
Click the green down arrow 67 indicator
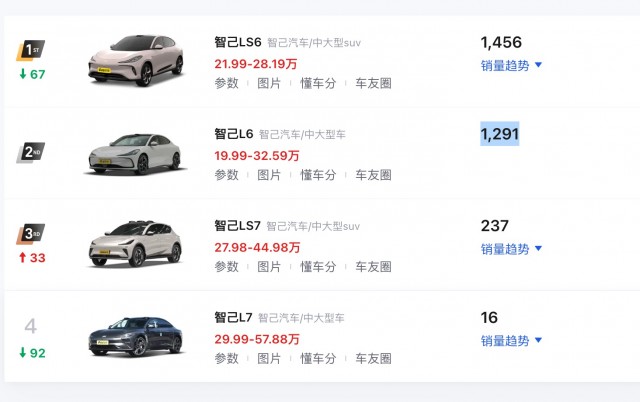click(x=32, y=74)
